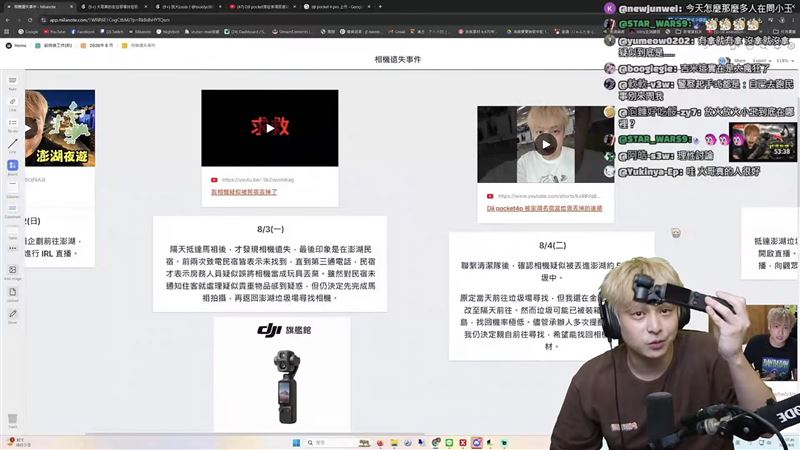Open the 2026年8月 breadcrumb board
Viewport: 800px width, 450px height.
pyautogui.click(x=97, y=45)
